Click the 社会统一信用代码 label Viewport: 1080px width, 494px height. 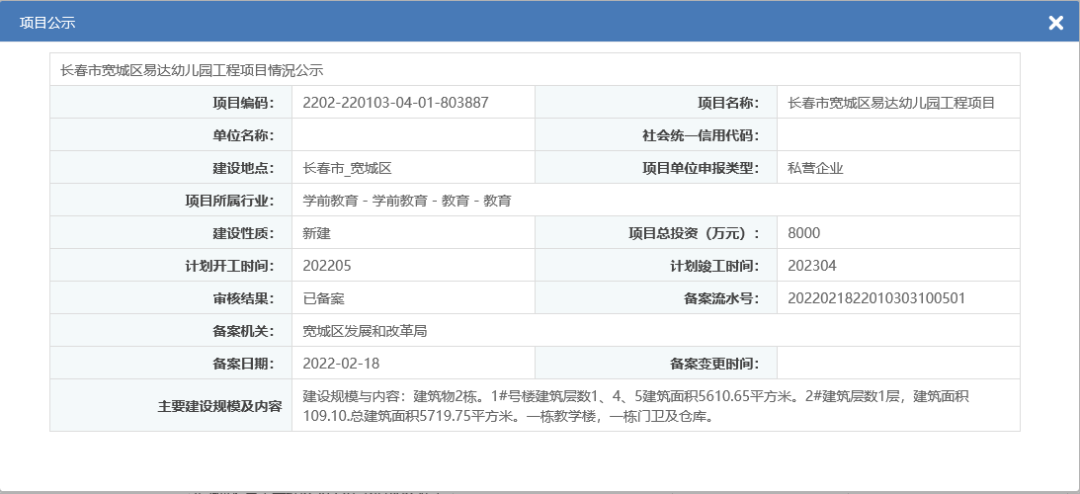tap(700, 135)
